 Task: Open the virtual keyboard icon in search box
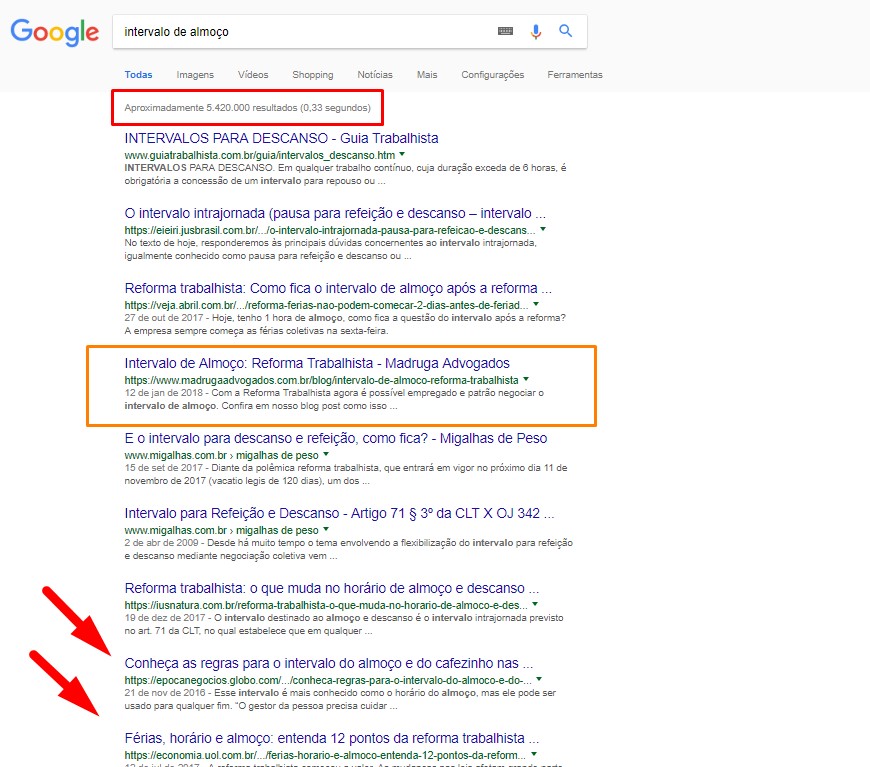[505, 31]
